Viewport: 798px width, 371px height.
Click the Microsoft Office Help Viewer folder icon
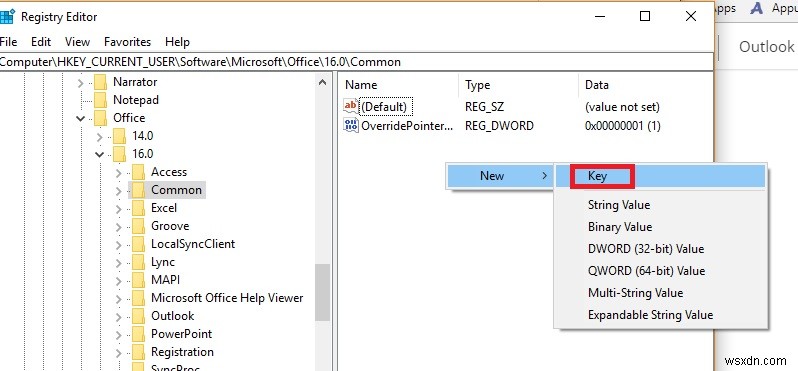click(x=138, y=298)
